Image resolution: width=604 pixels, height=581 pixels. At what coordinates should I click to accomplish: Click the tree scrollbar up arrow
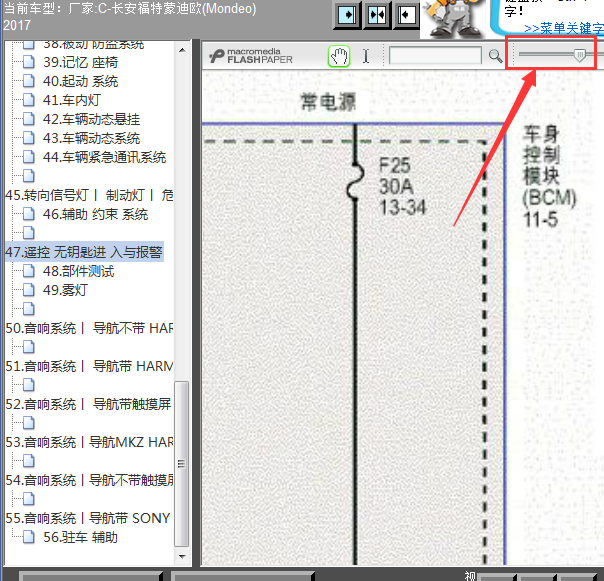[182, 50]
